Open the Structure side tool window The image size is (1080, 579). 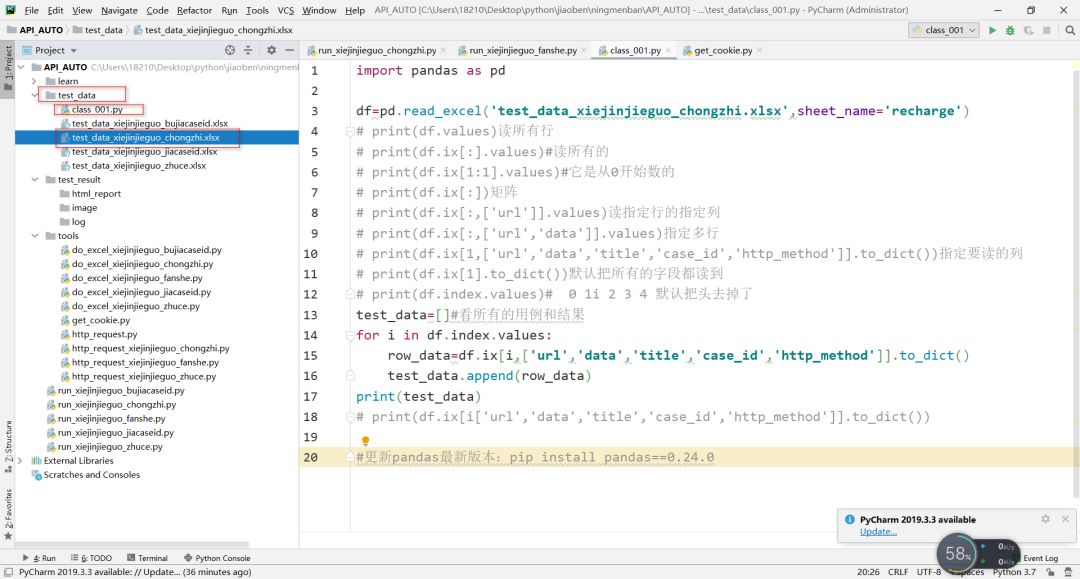point(8,445)
